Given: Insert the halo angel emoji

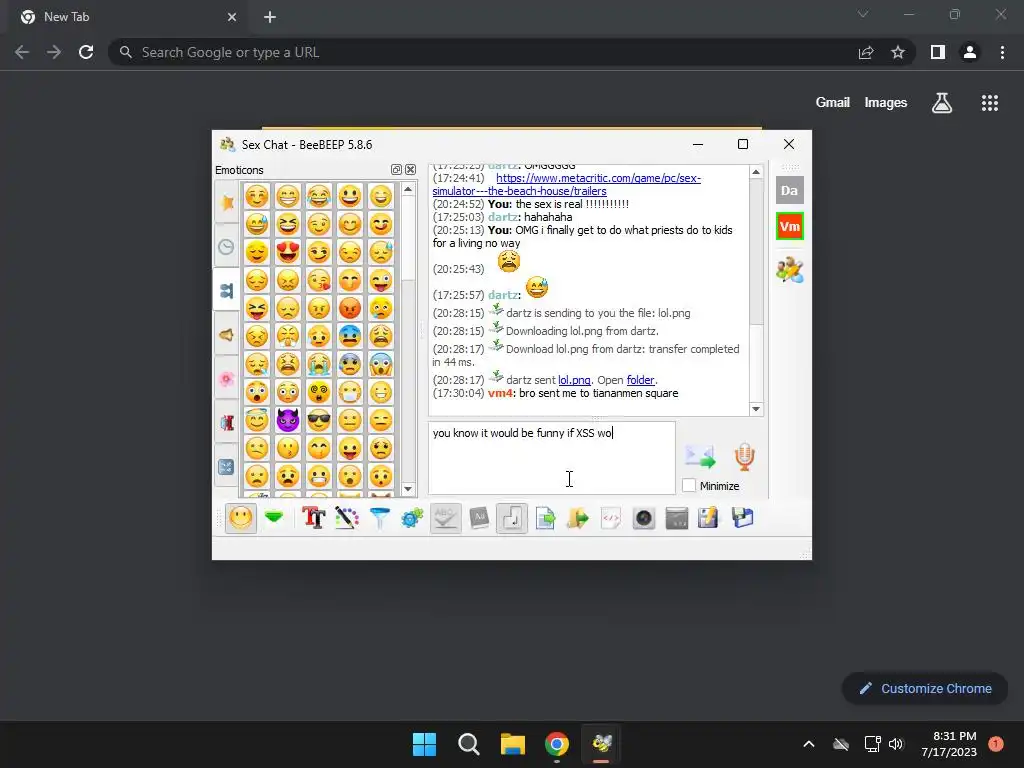Looking at the screenshot, I should coord(257,420).
